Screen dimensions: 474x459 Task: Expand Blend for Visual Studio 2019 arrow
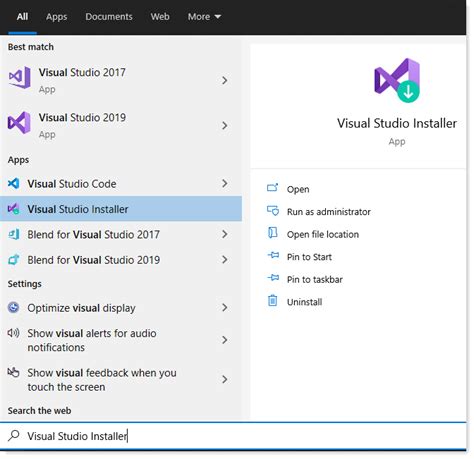click(x=225, y=260)
